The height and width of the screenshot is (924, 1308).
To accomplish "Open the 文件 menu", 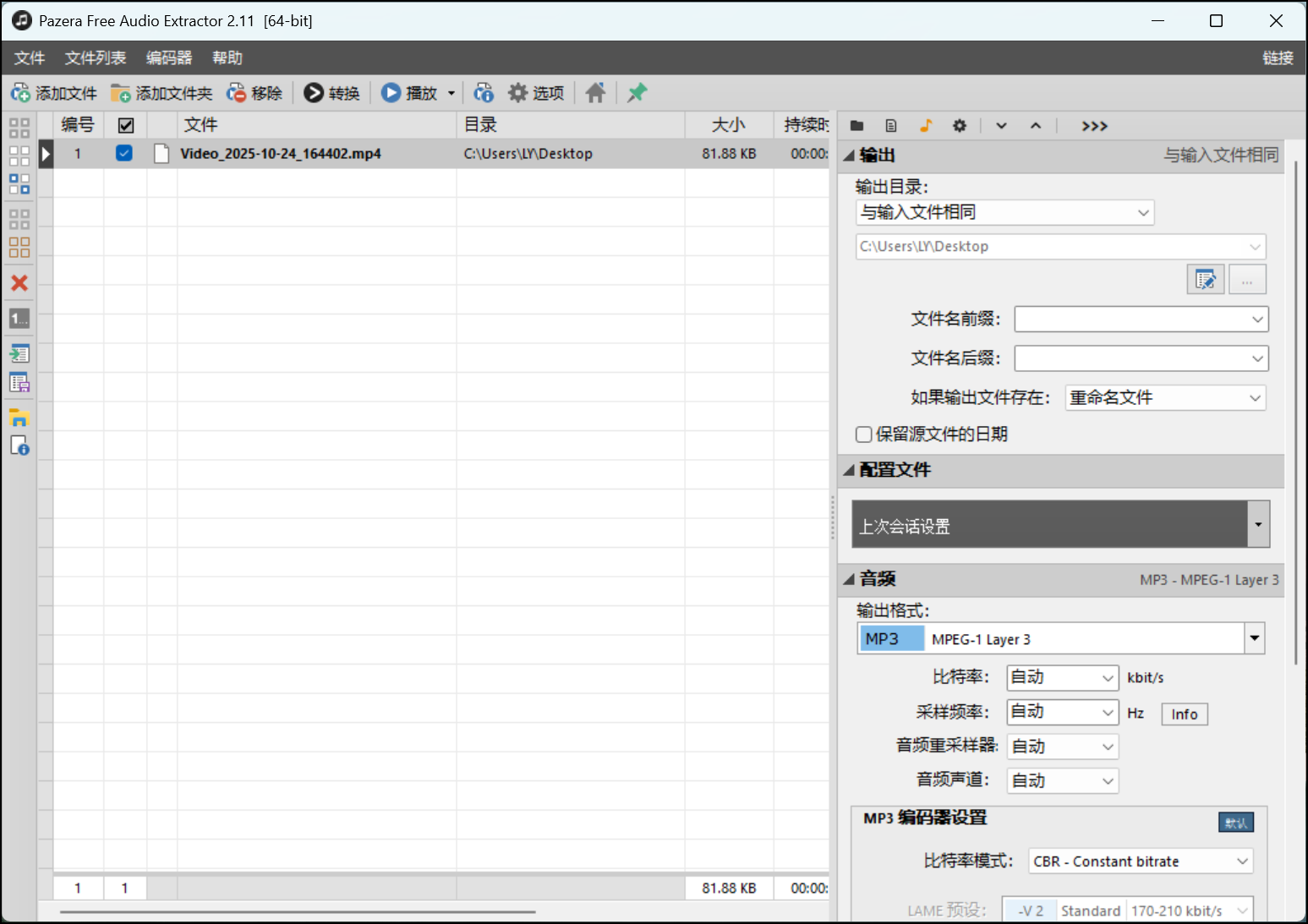I will coord(30,57).
